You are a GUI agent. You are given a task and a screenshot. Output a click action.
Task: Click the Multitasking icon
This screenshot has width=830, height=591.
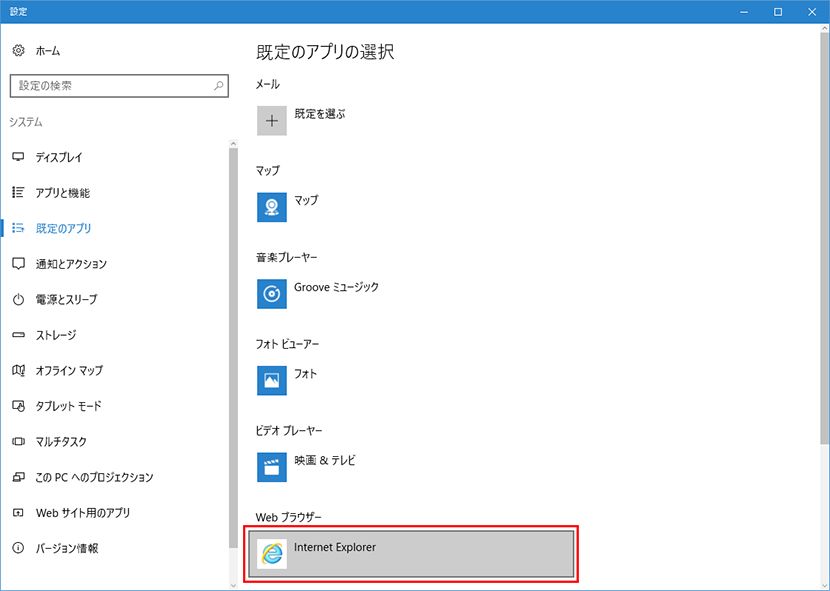19,441
